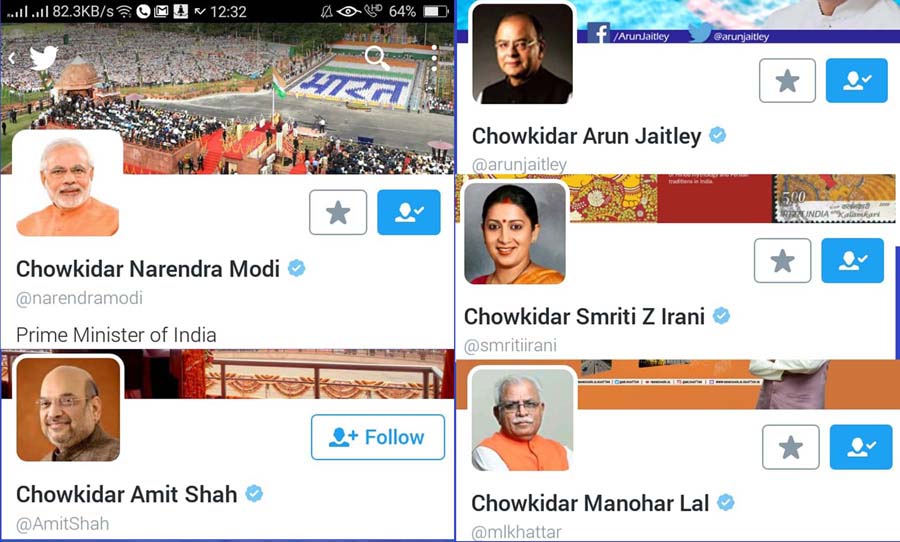Viewport: 900px width, 542px height.
Task: Star notifications for Manohar Lal
Action: [790, 447]
